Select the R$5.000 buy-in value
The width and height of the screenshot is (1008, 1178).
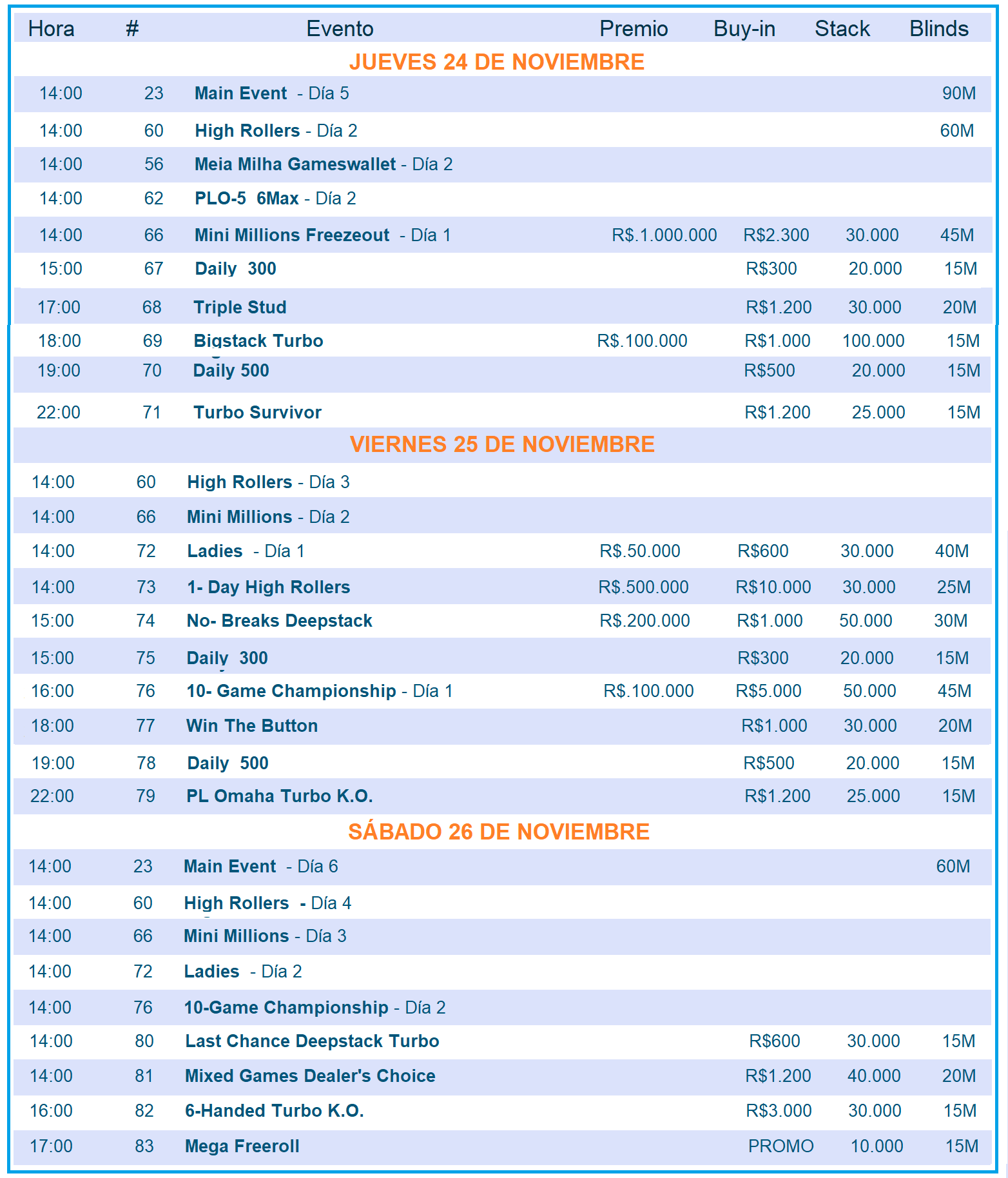769,691
